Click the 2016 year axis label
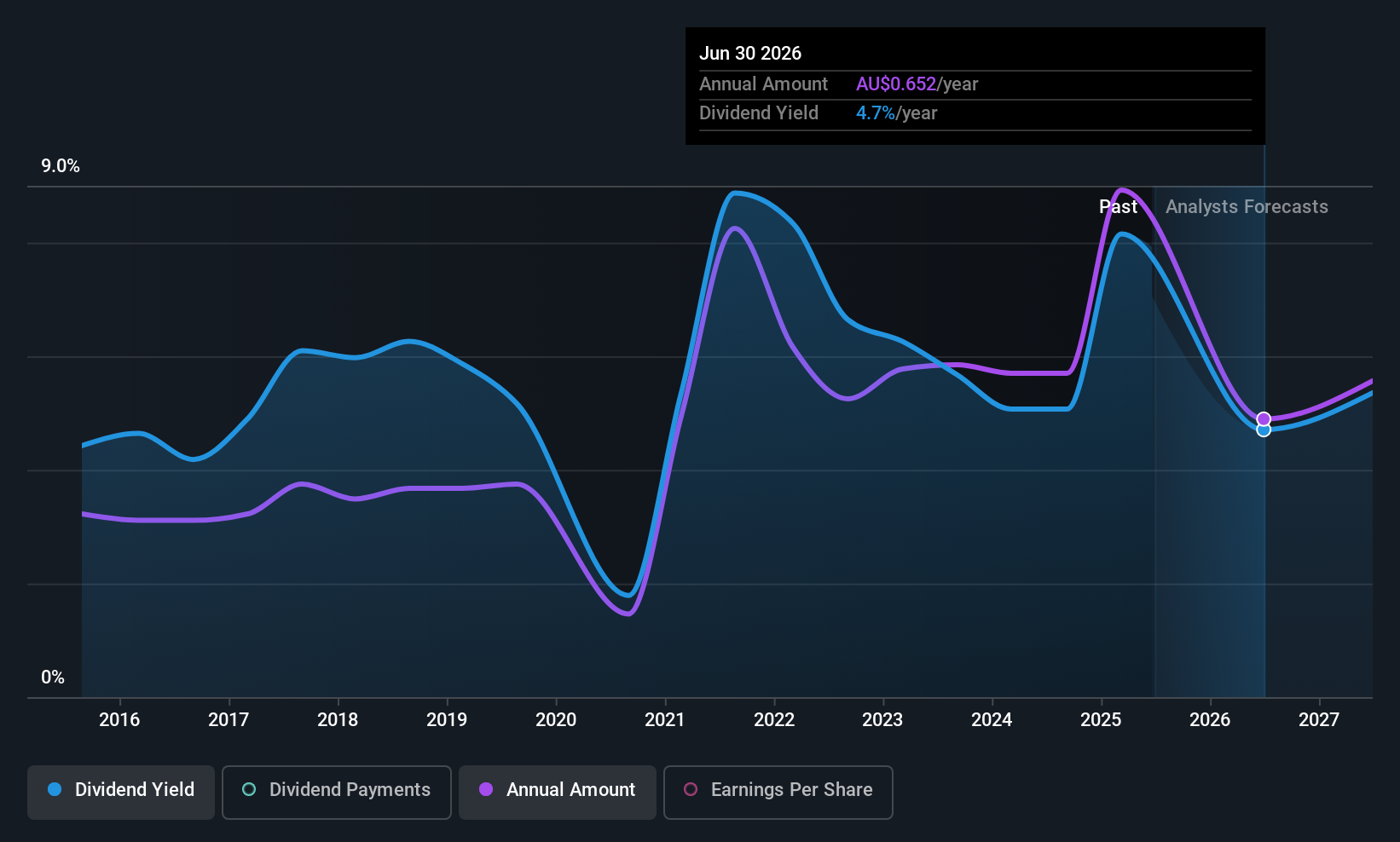 pos(119,719)
